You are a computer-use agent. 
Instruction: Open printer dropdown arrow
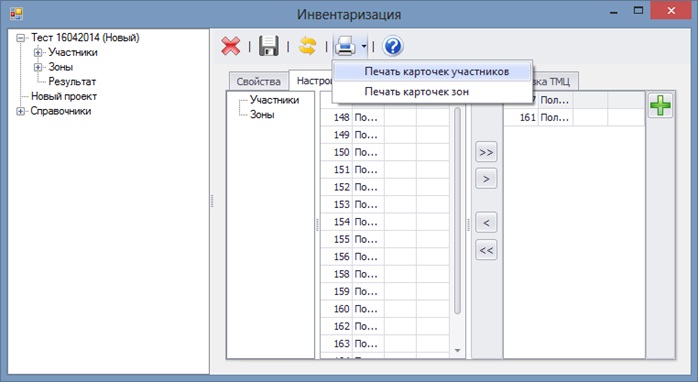364,46
